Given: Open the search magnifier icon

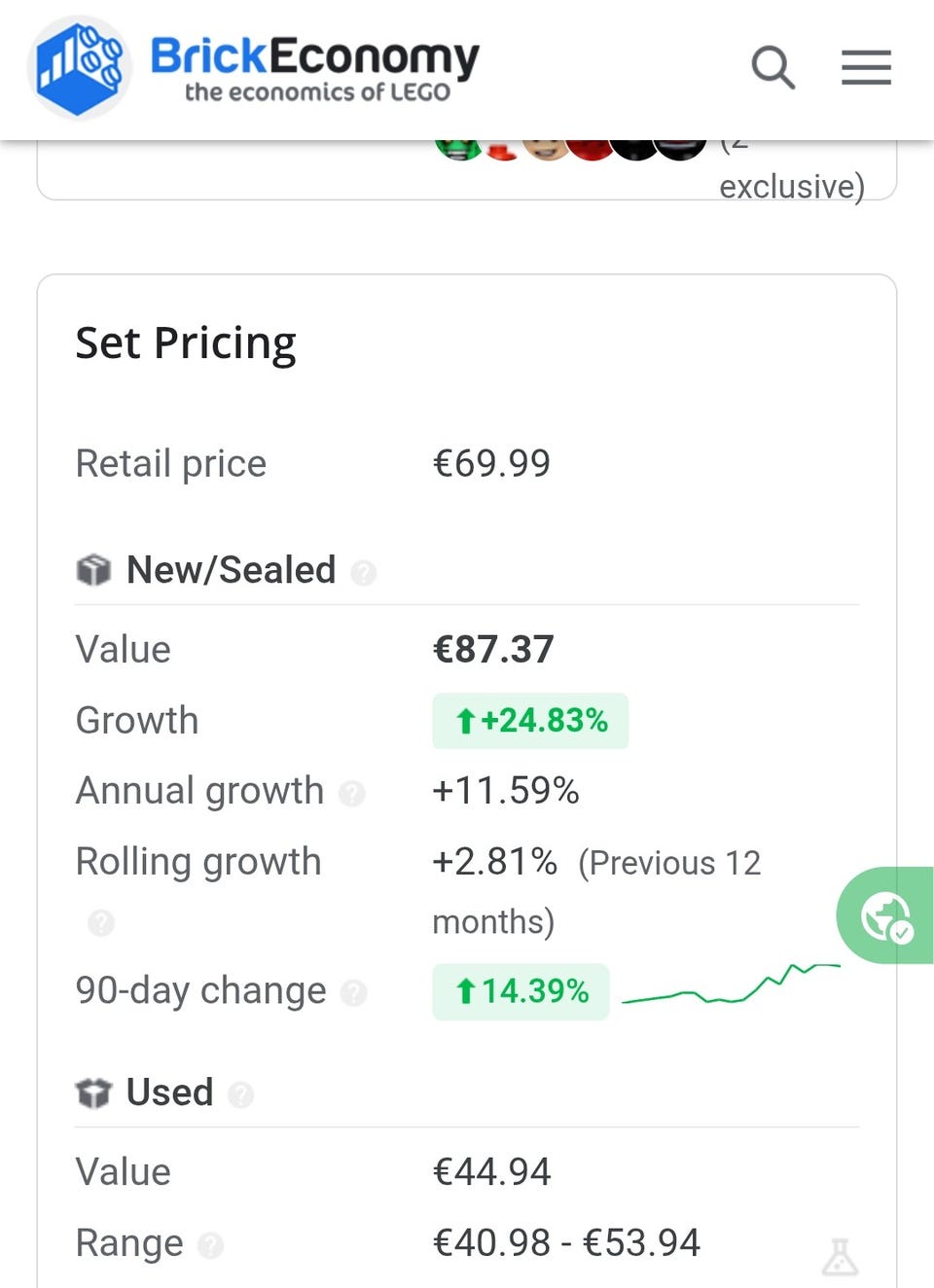Looking at the screenshot, I should click(x=773, y=68).
